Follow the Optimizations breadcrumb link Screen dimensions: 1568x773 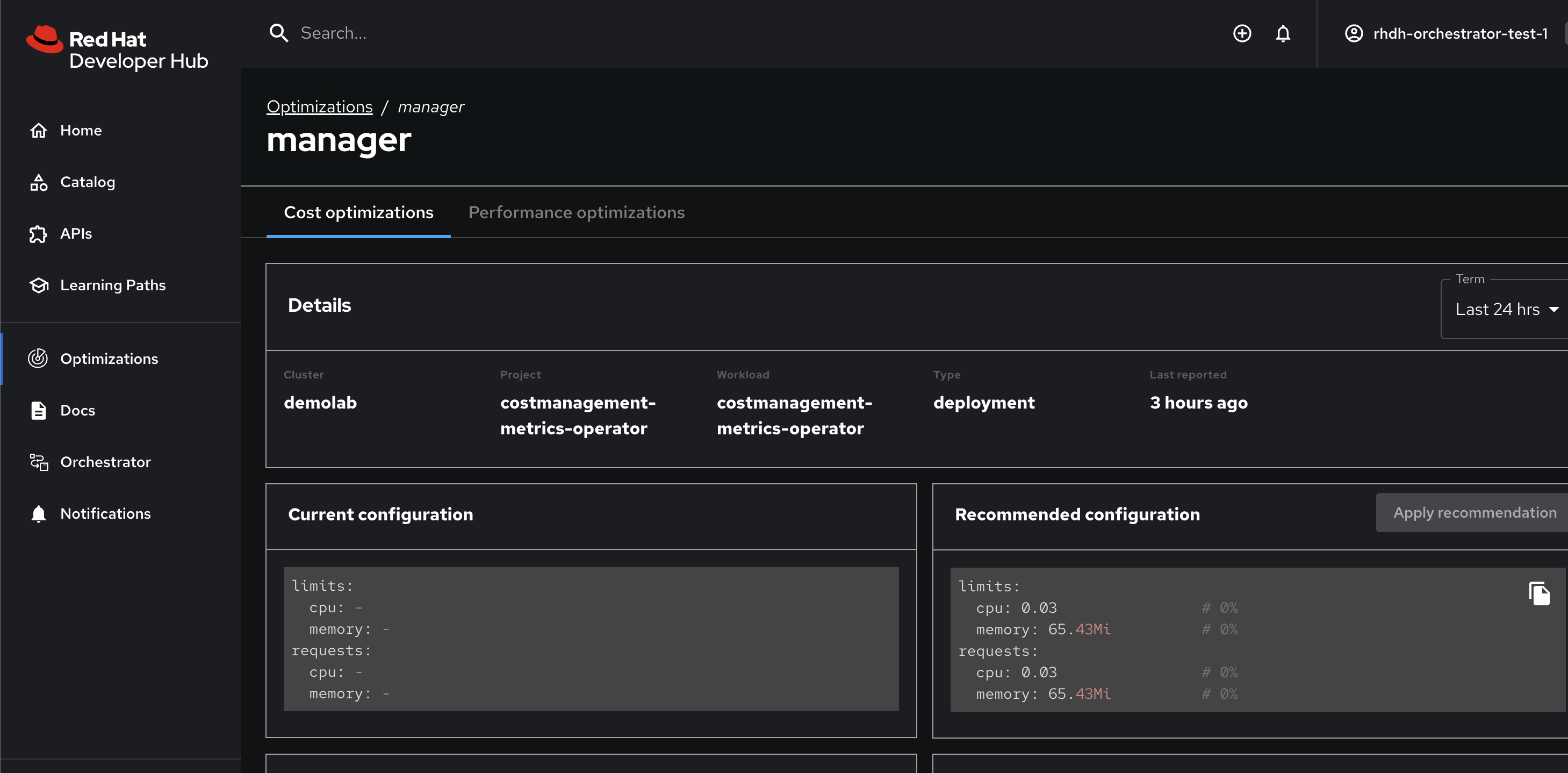tap(319, 106)
